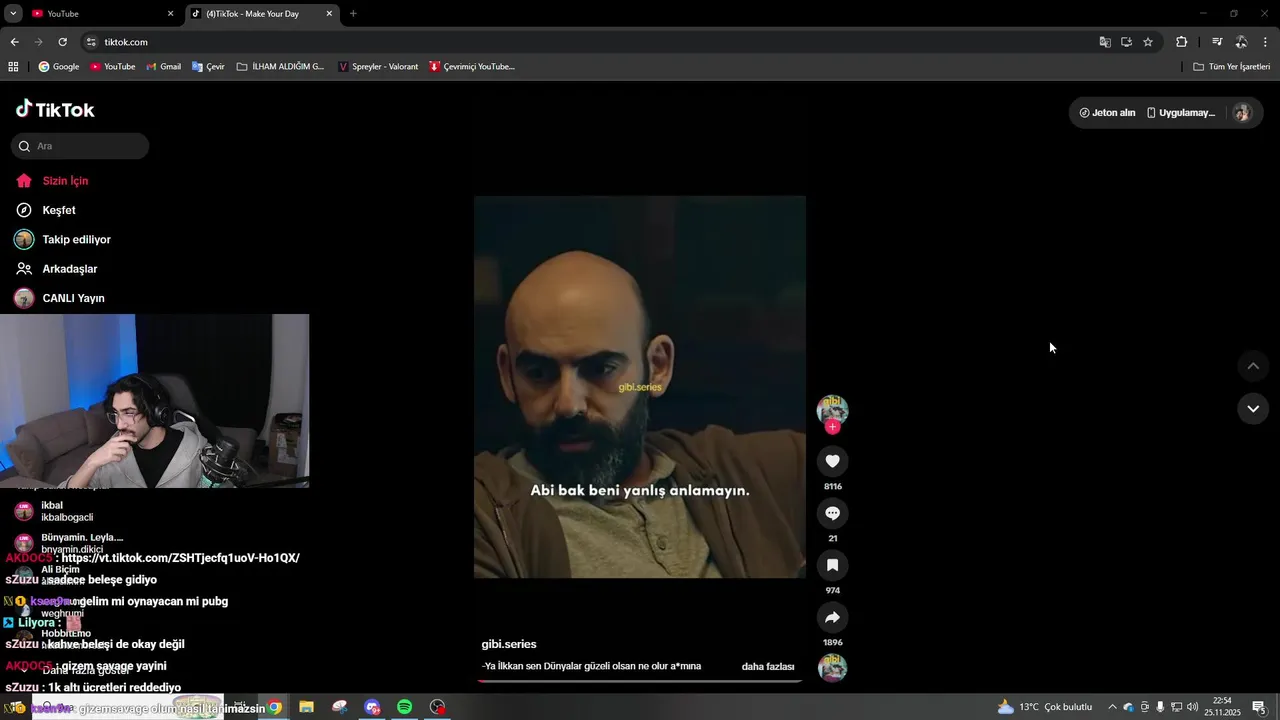Image resolution: width=1280 pixels, height=720 pixels.
Task: Expand caption with daha fazlası
Action: click(768, 666)
